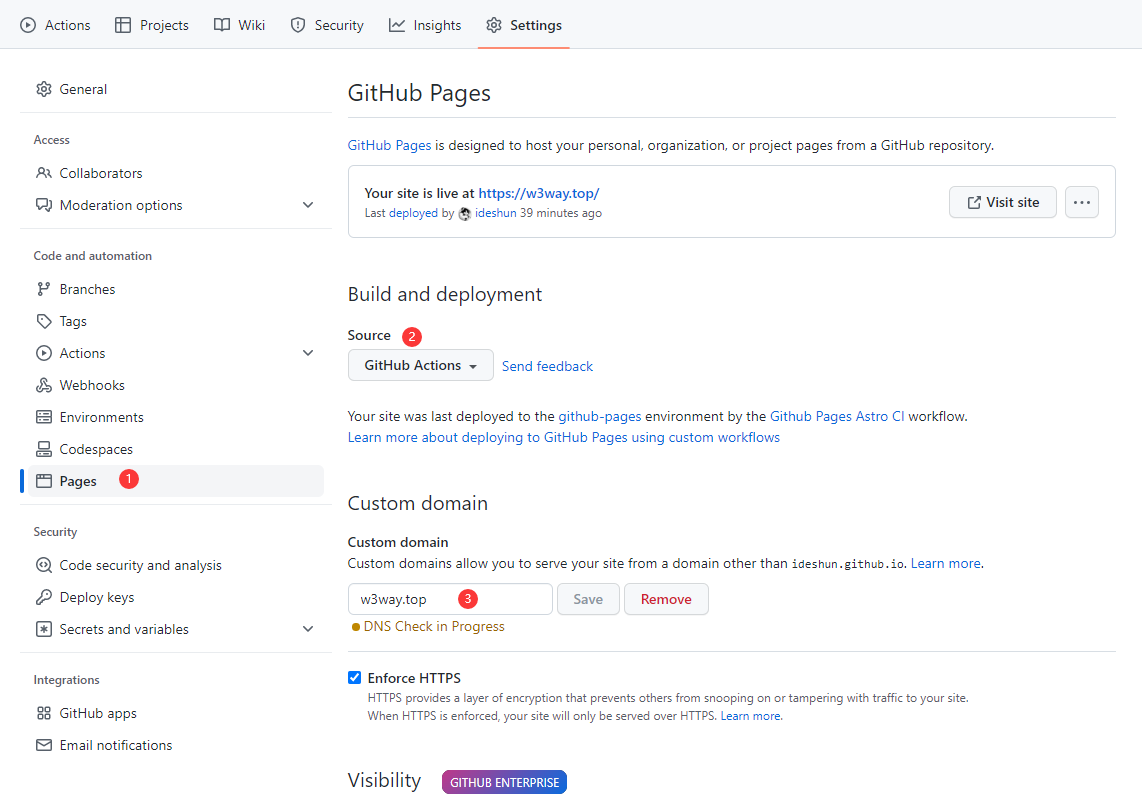
Task: Click the github-pages environment link
Action: [x=599, y=416]
